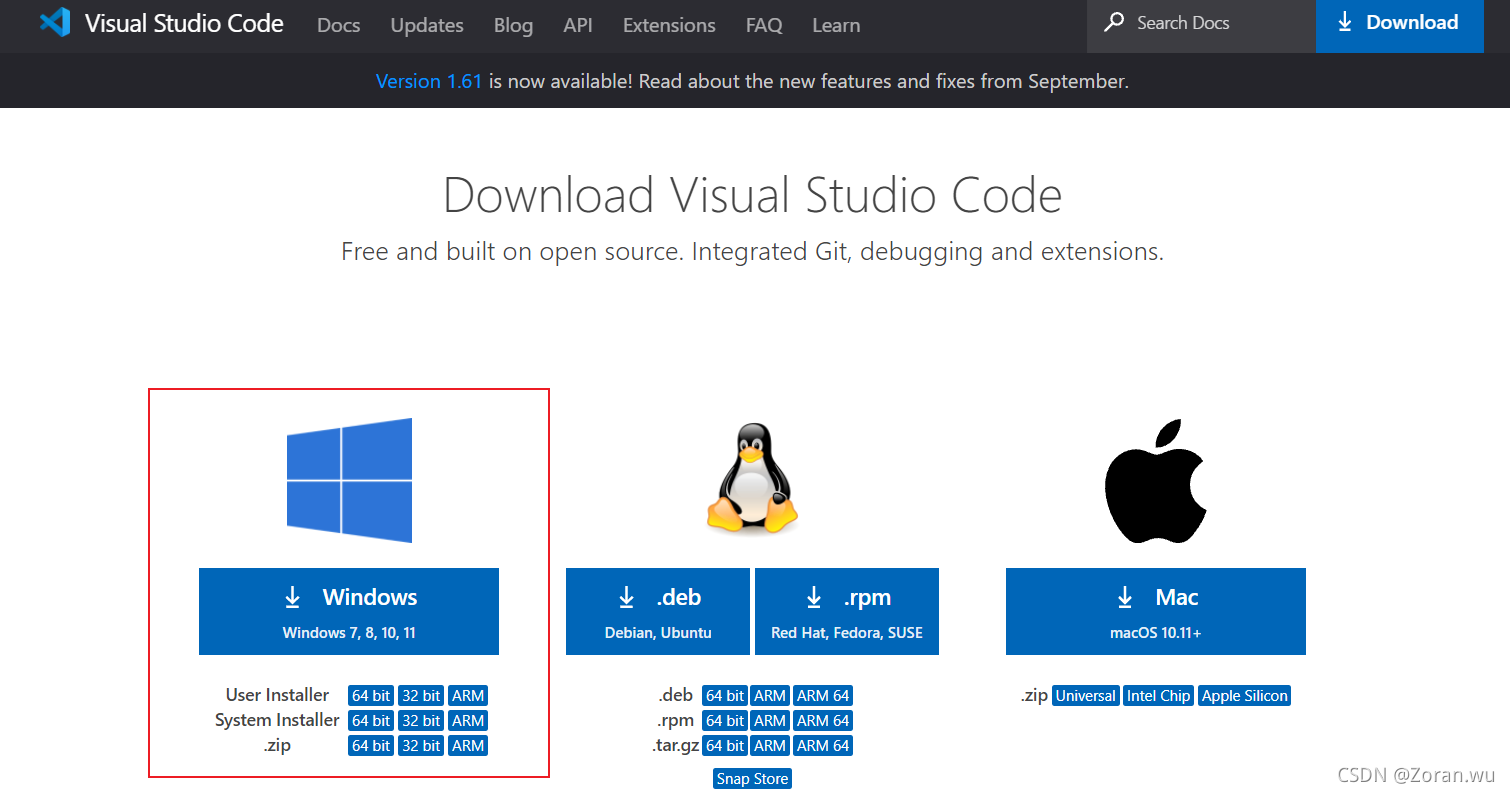
Task: Download Linux .tar.gz ARM 64 archive
Action: (x=823, y=746)
